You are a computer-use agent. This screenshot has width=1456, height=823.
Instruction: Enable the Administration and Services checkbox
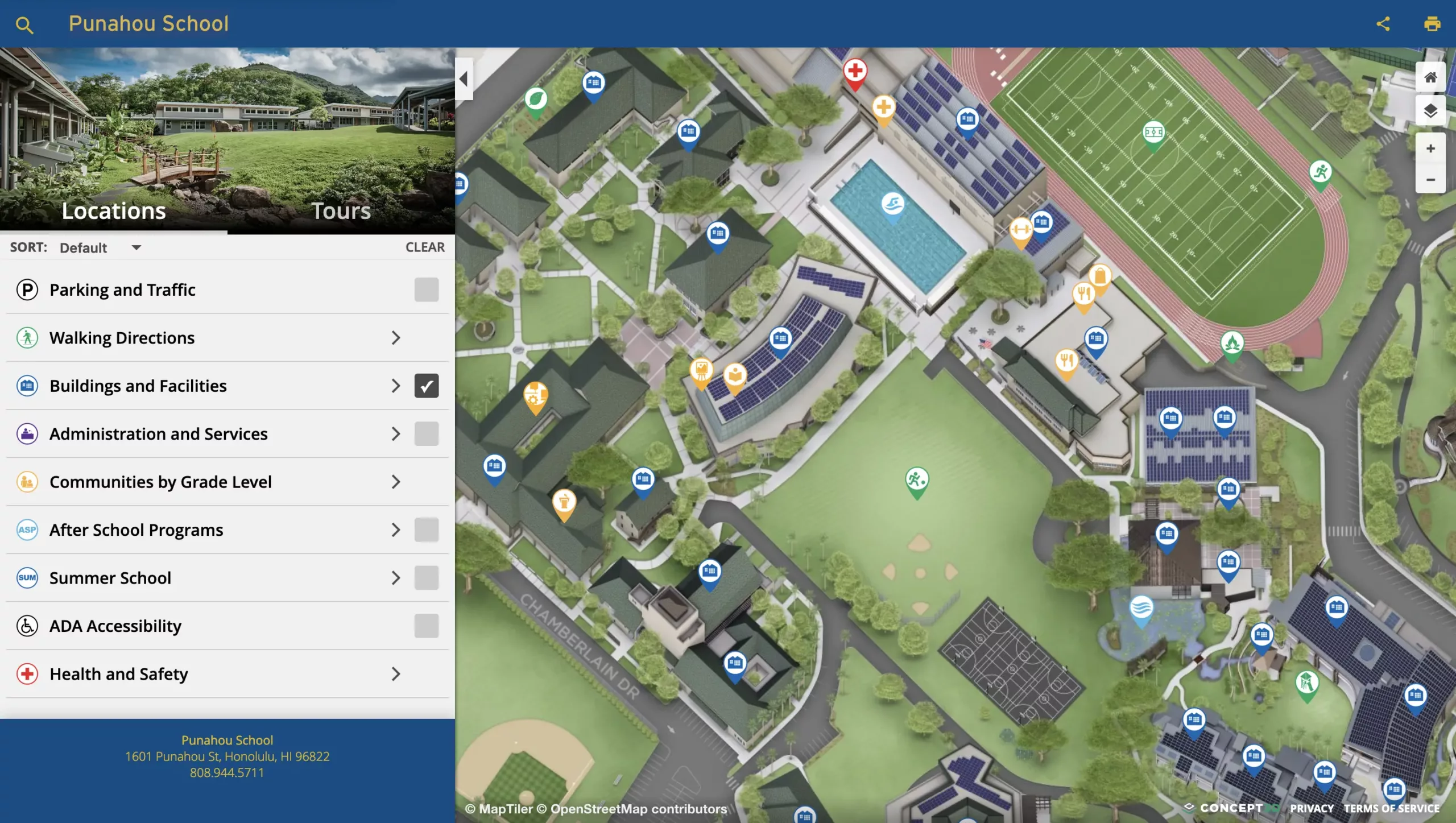(x=427, y=433)
